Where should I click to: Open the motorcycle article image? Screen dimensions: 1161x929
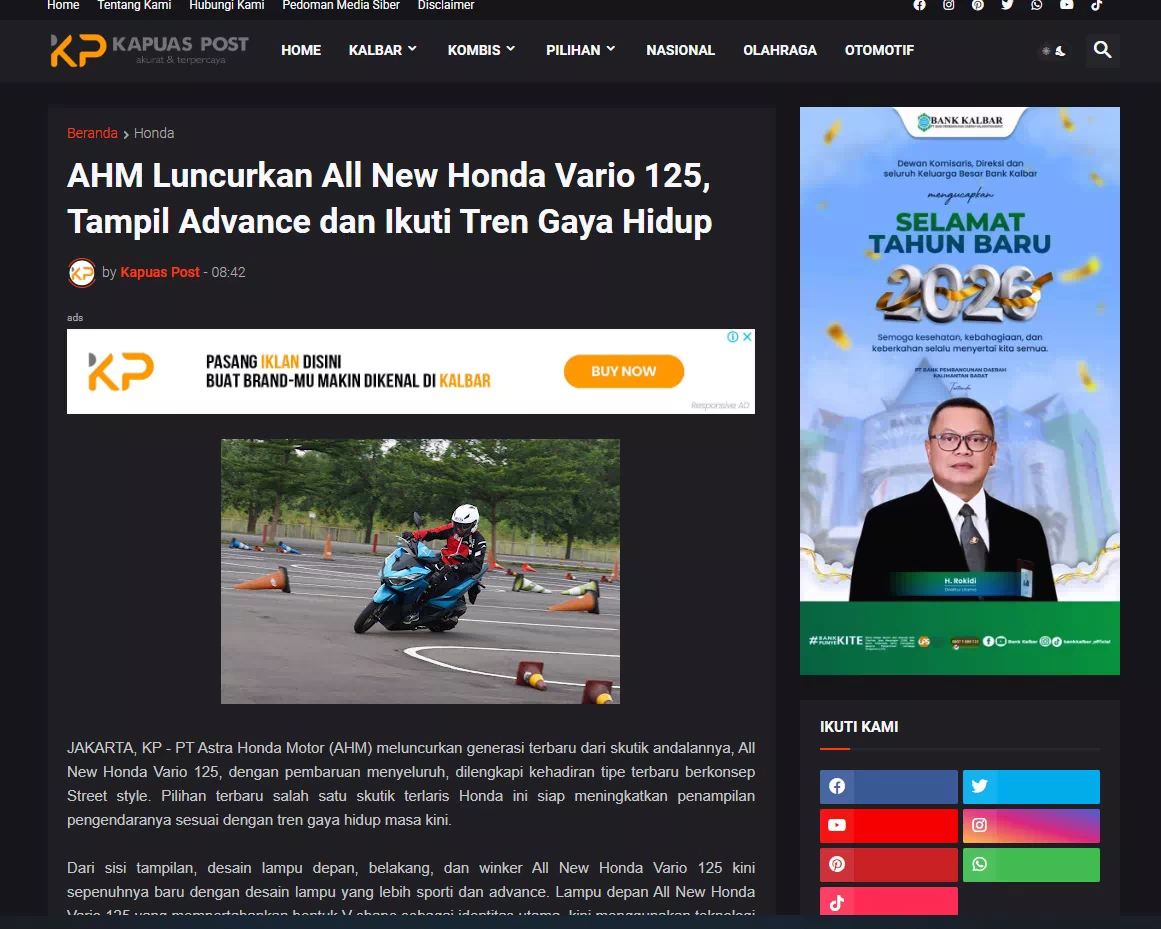coord(420,571)
